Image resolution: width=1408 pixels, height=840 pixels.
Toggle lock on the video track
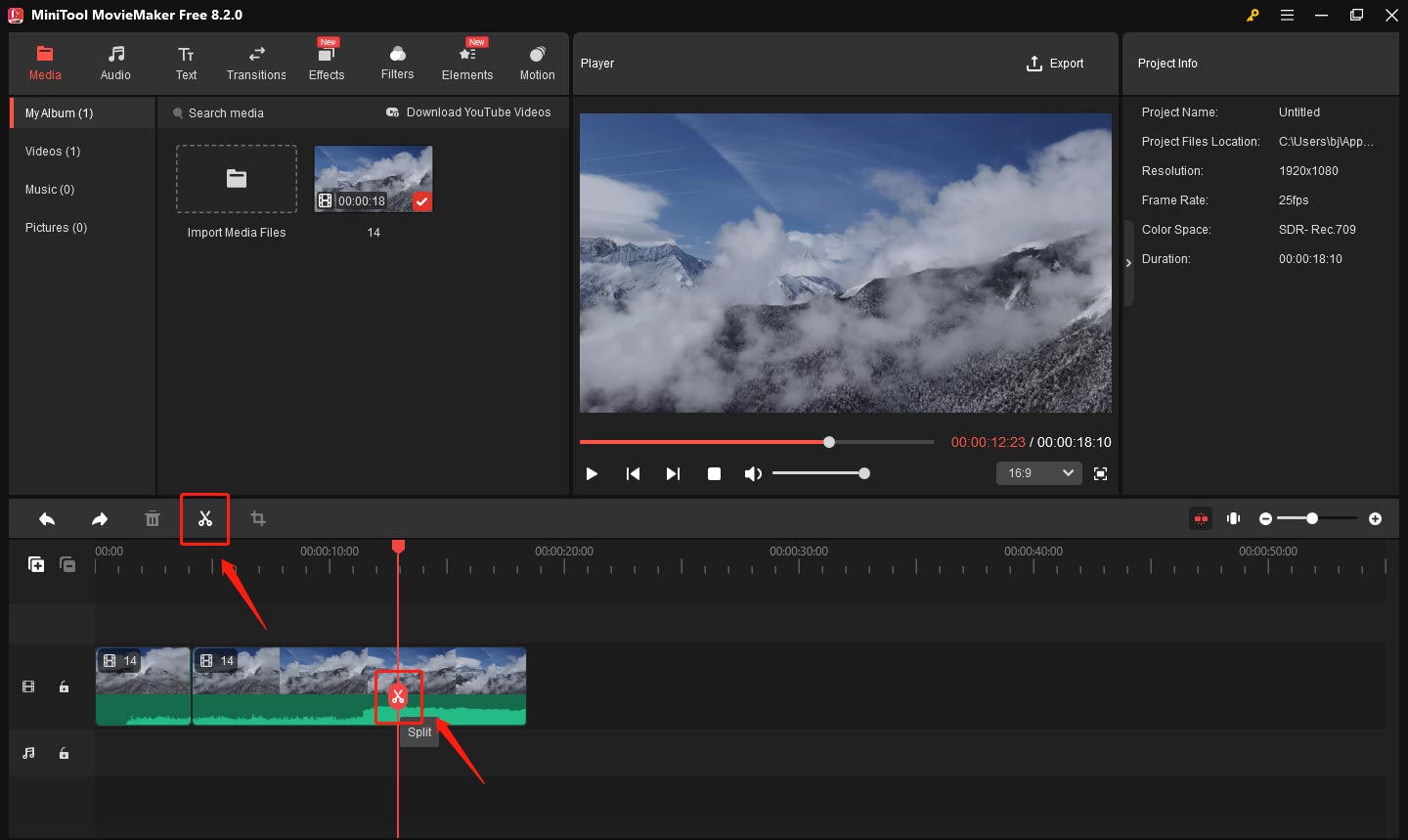tap(64, 686)
